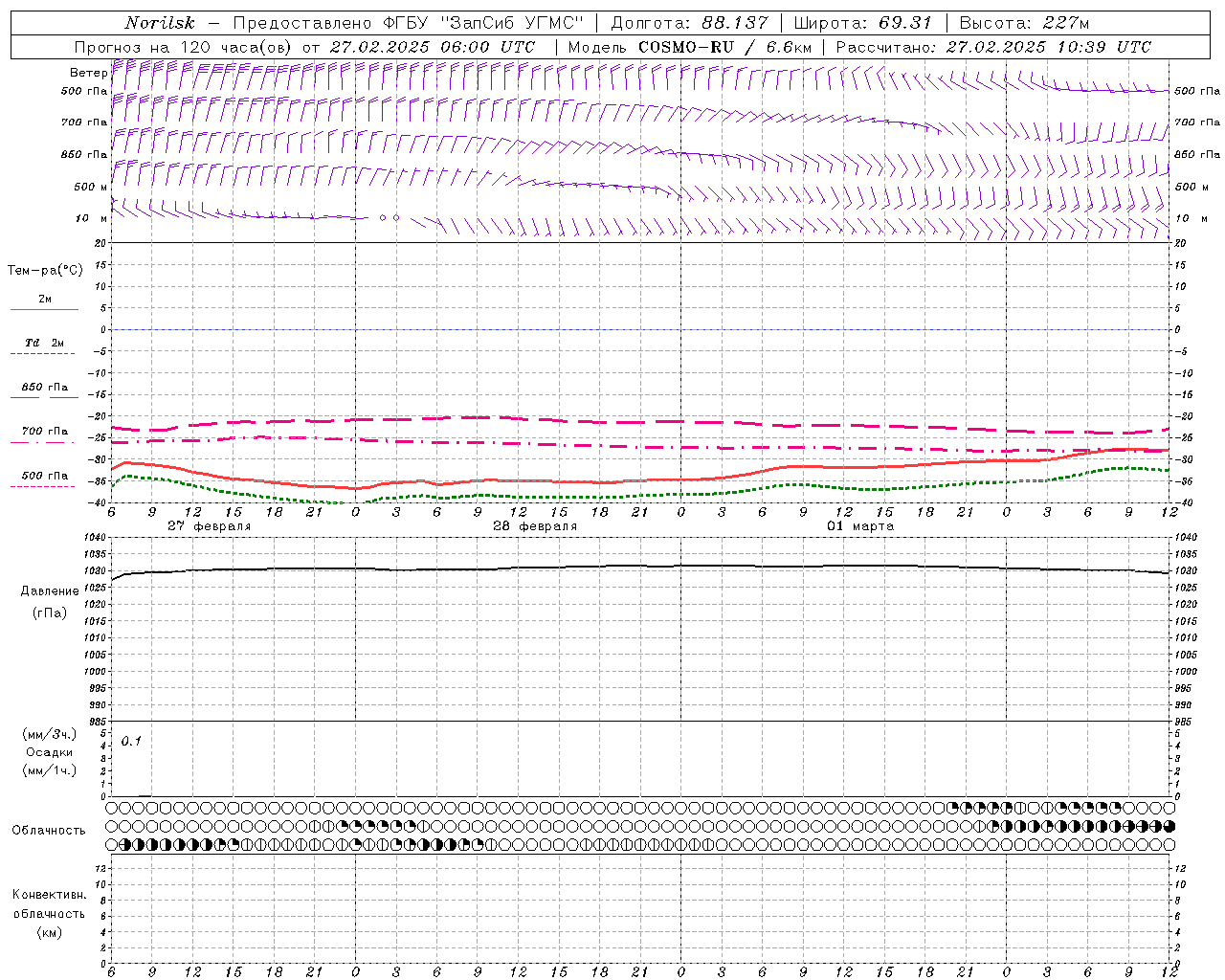1225x980 pixels.
Task: Click the 27 февраля date label
Action: coord(209,526)
